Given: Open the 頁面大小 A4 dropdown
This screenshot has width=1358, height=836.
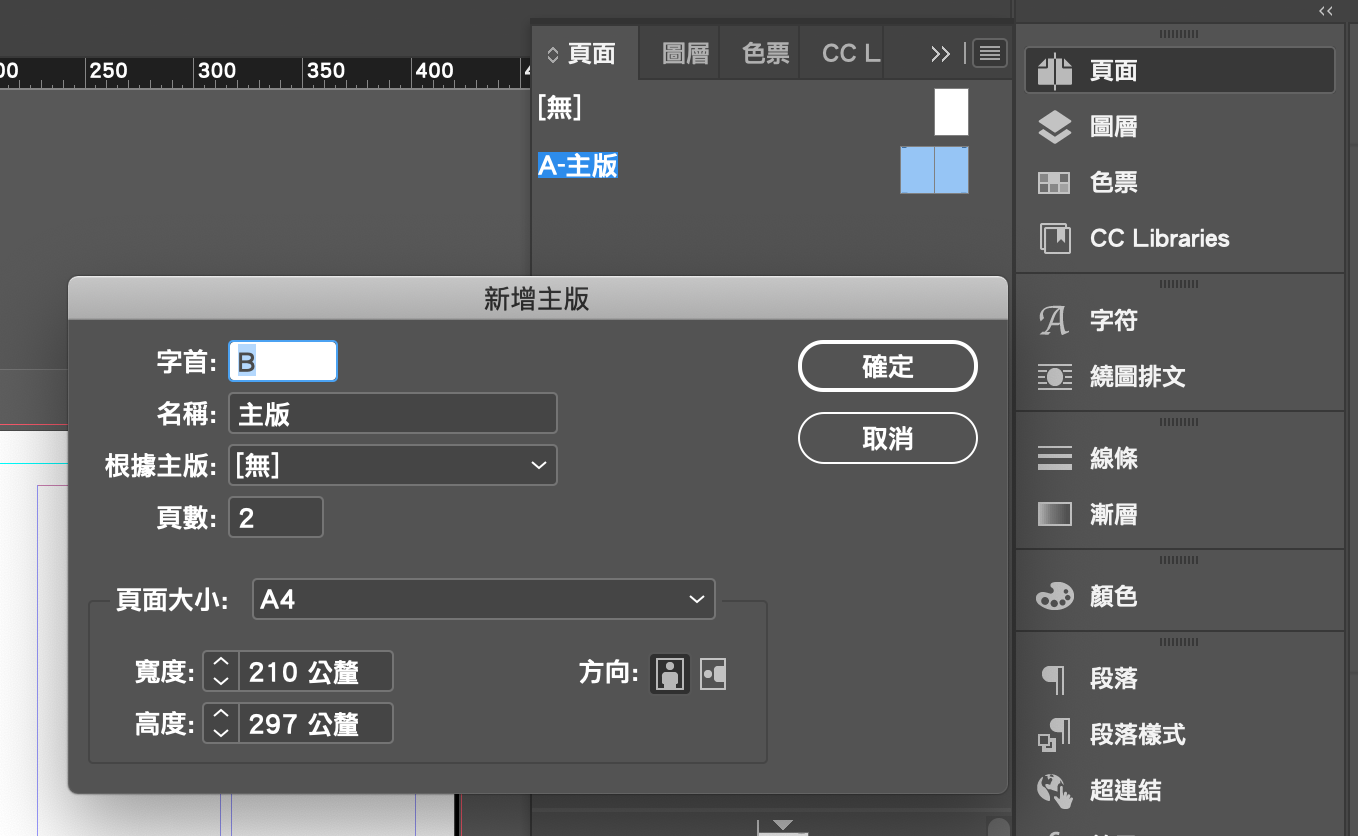Looking at the screenshot, I should tap(483, 599).
